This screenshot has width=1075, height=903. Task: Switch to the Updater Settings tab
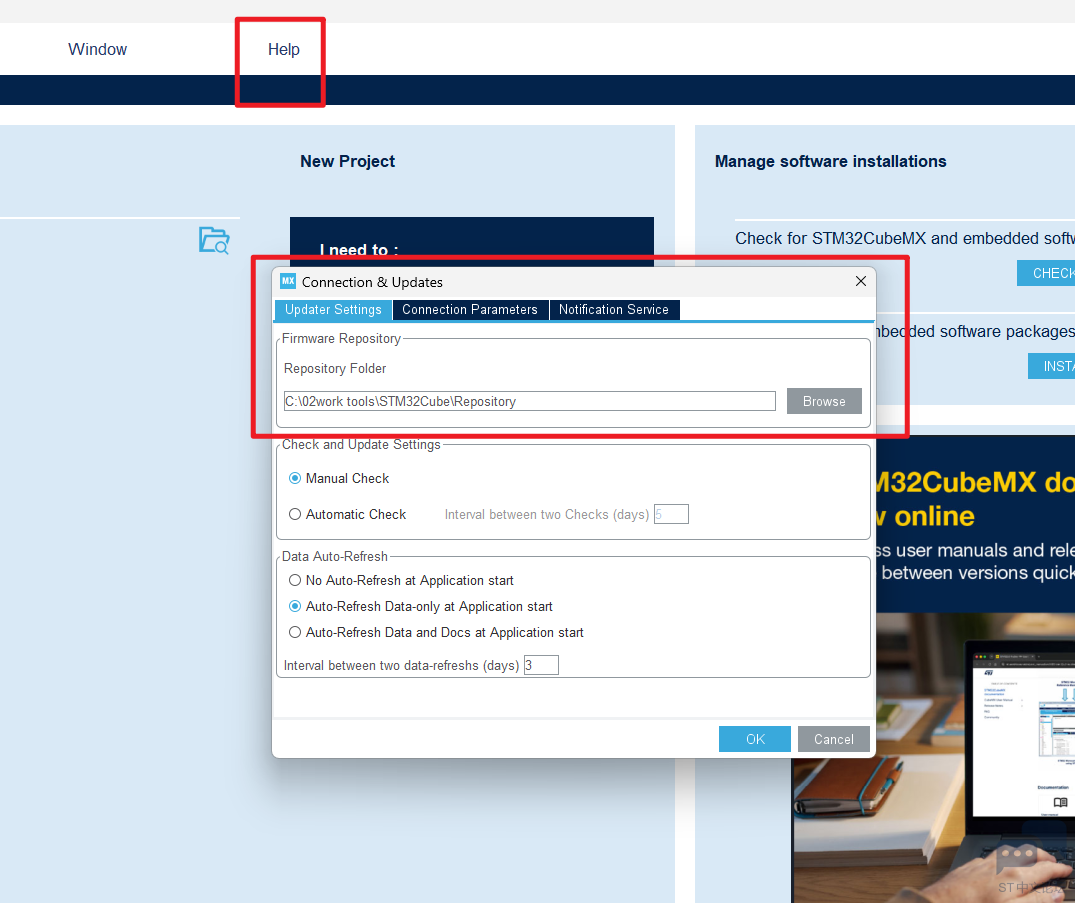pos(333,310)
